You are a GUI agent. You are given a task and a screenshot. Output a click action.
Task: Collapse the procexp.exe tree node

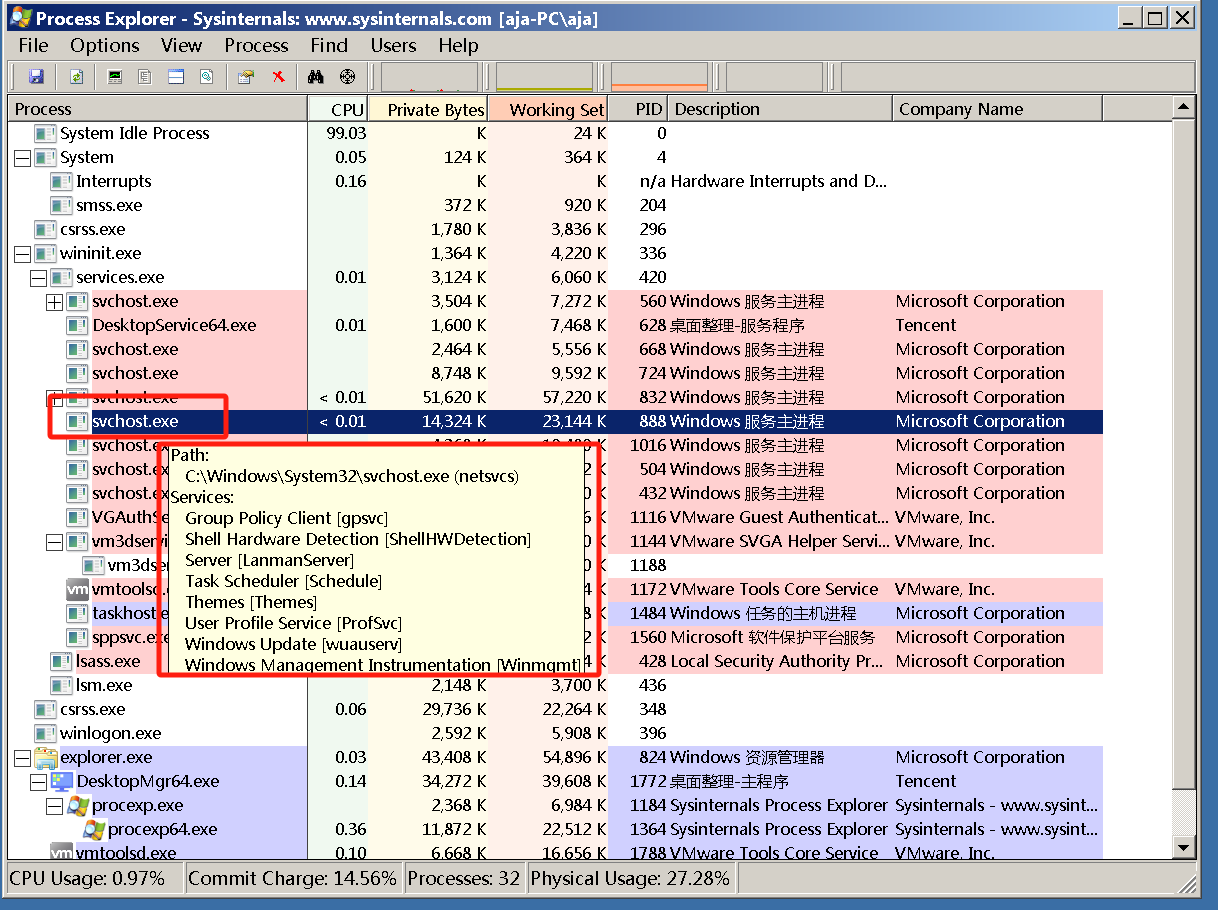(54, 806)
